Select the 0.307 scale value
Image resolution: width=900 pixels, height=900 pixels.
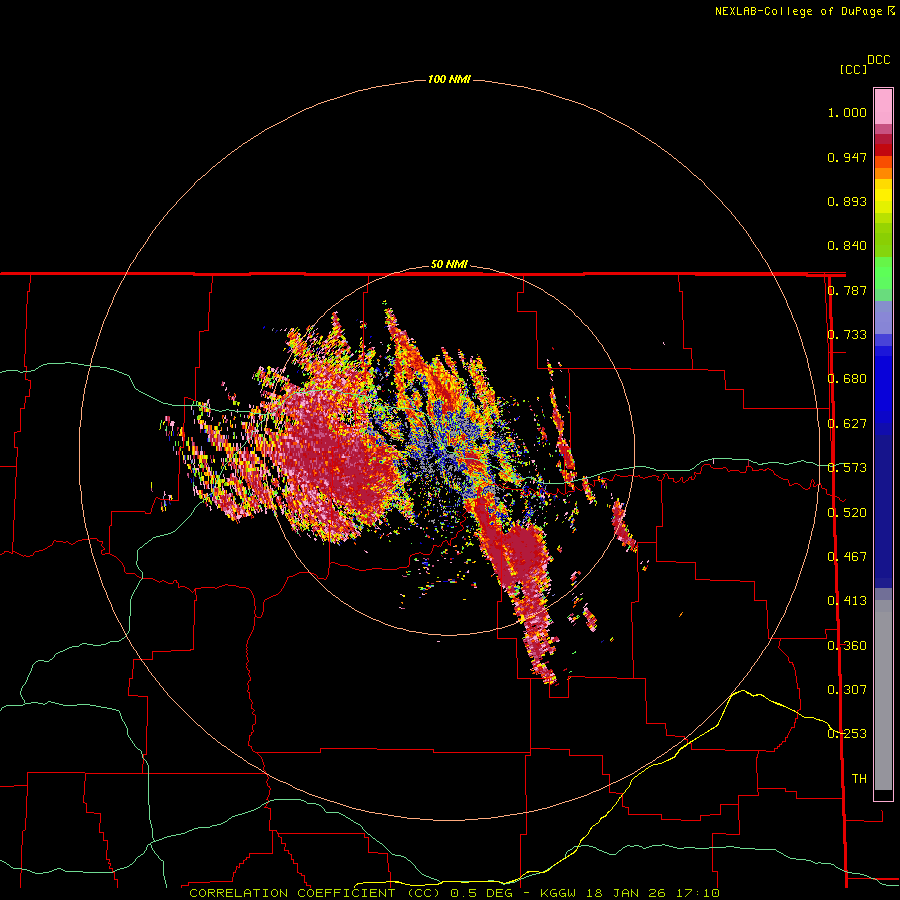pyautogui.click(x=847, y=690)
